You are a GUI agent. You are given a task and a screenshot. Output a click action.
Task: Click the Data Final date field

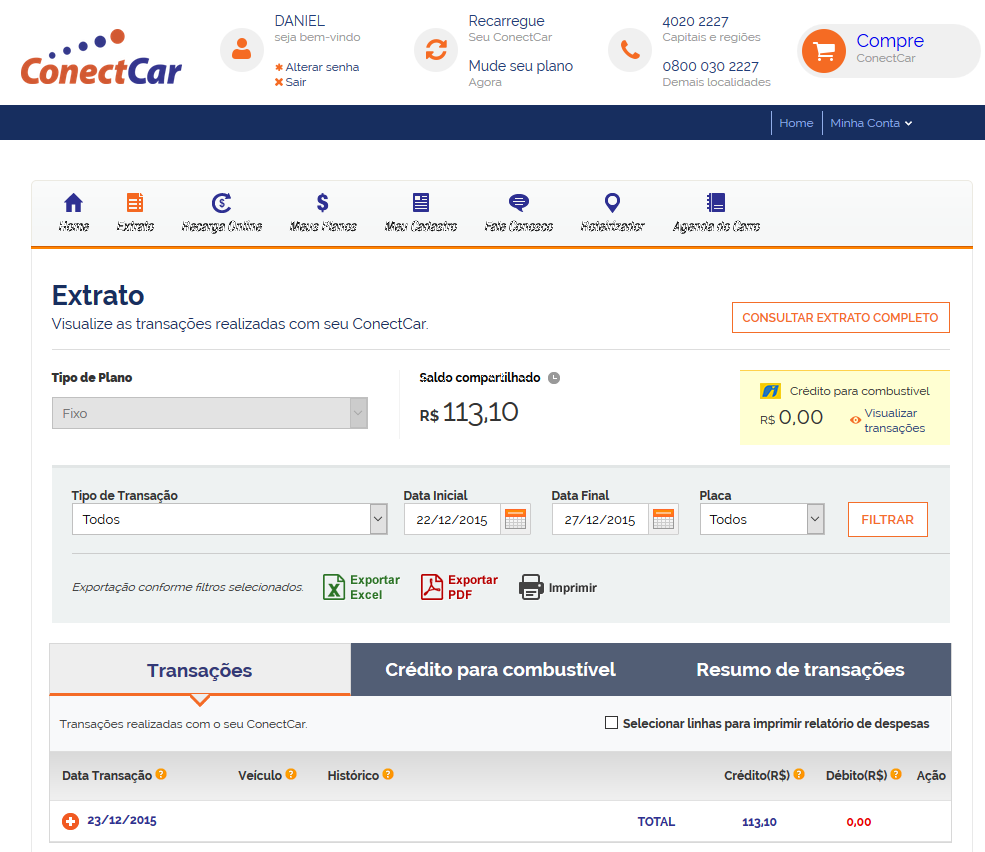(x=600, y=520)
